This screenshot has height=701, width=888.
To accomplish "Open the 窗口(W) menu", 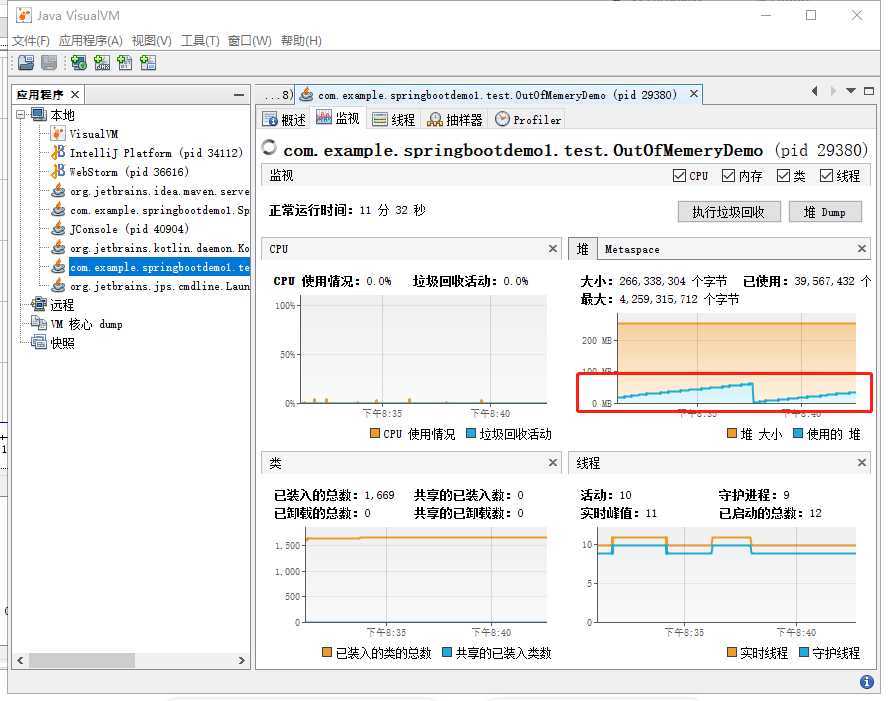I will point(250,41).
